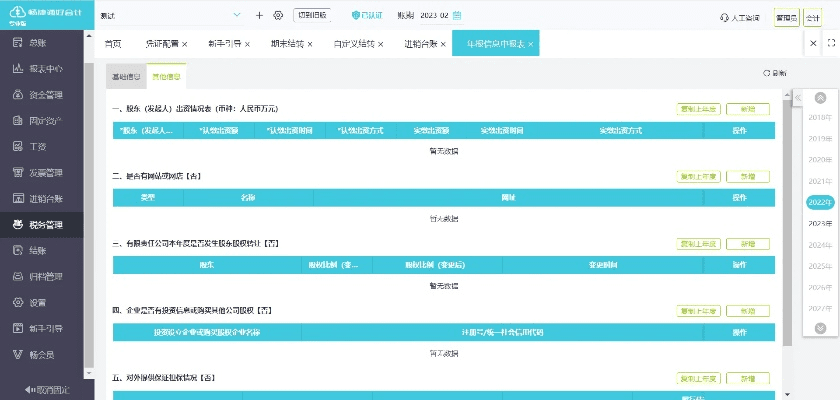Move year list up with the up arrow
Screen dimensions: 840x400
pyautogui.click(x=820, y=97)
